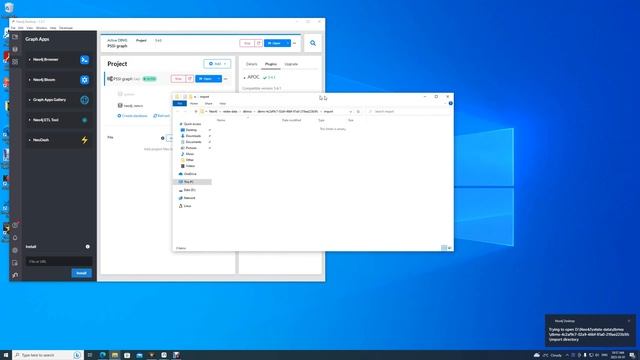This screenshot has height=360, width=640.
Task: Expand address bar history dropdown in Explorer
Action: pyautogui.click(x=351, y=111)
